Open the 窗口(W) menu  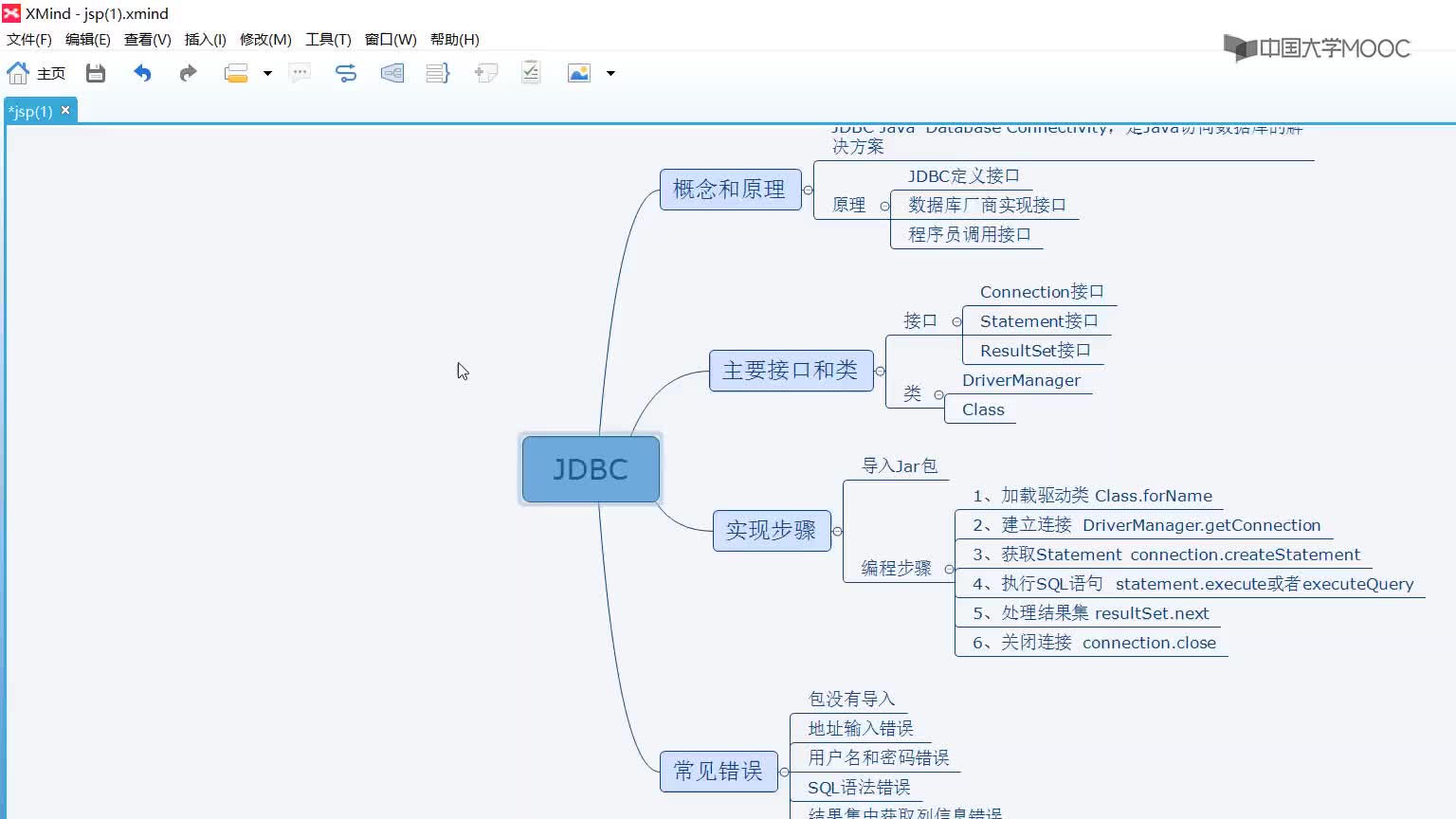click(391, 39)
